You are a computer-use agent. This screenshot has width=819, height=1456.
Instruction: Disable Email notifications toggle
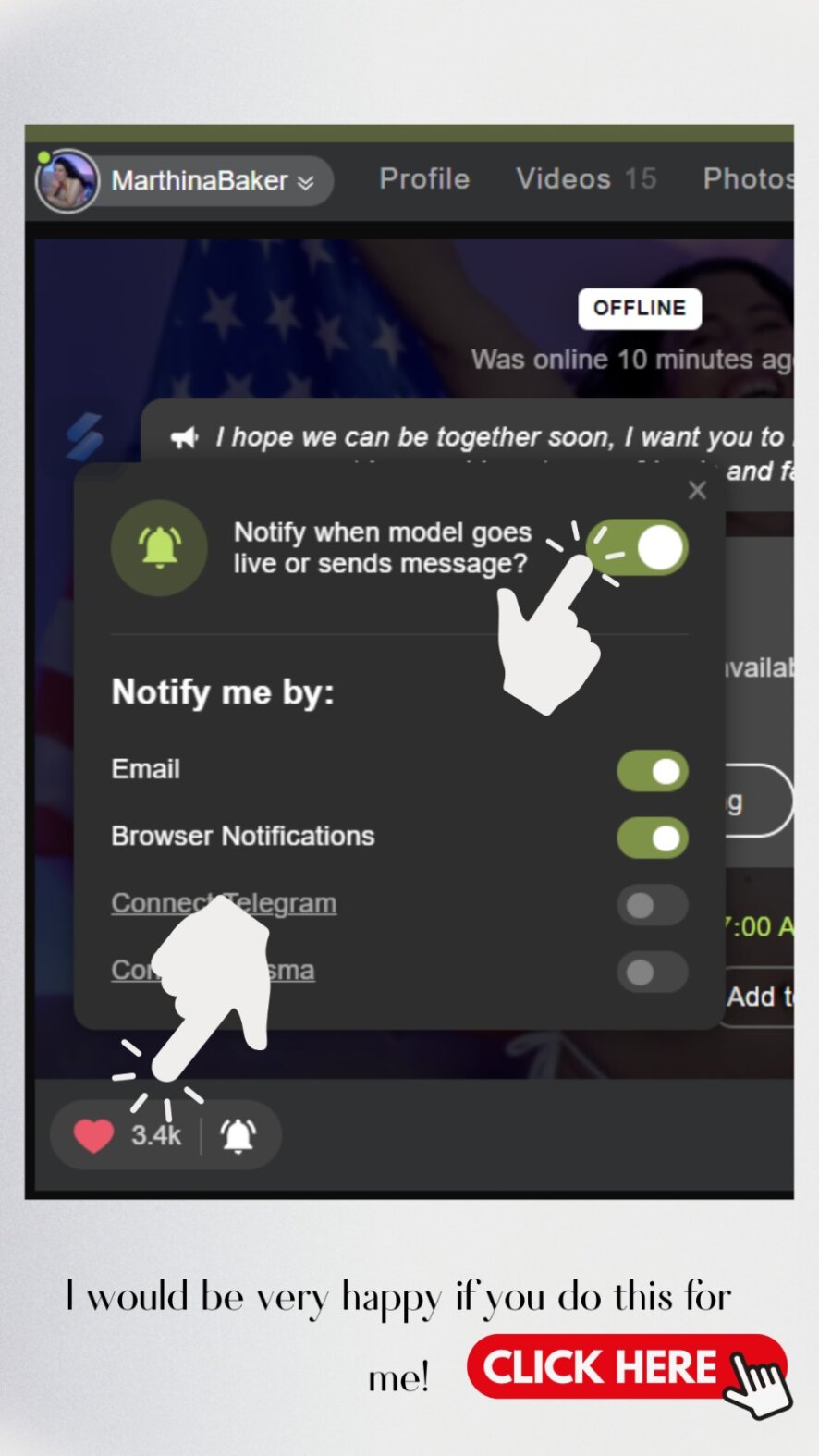[x=653, y=771]
